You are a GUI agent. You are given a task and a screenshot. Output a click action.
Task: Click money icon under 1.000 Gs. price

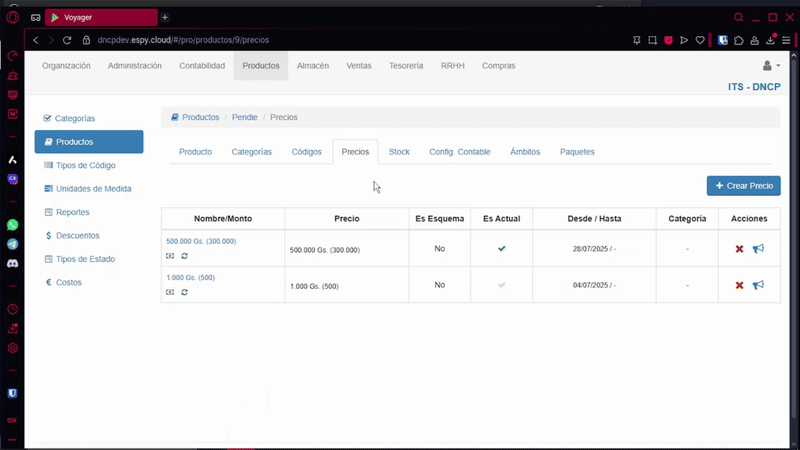(x=170, y=292)
